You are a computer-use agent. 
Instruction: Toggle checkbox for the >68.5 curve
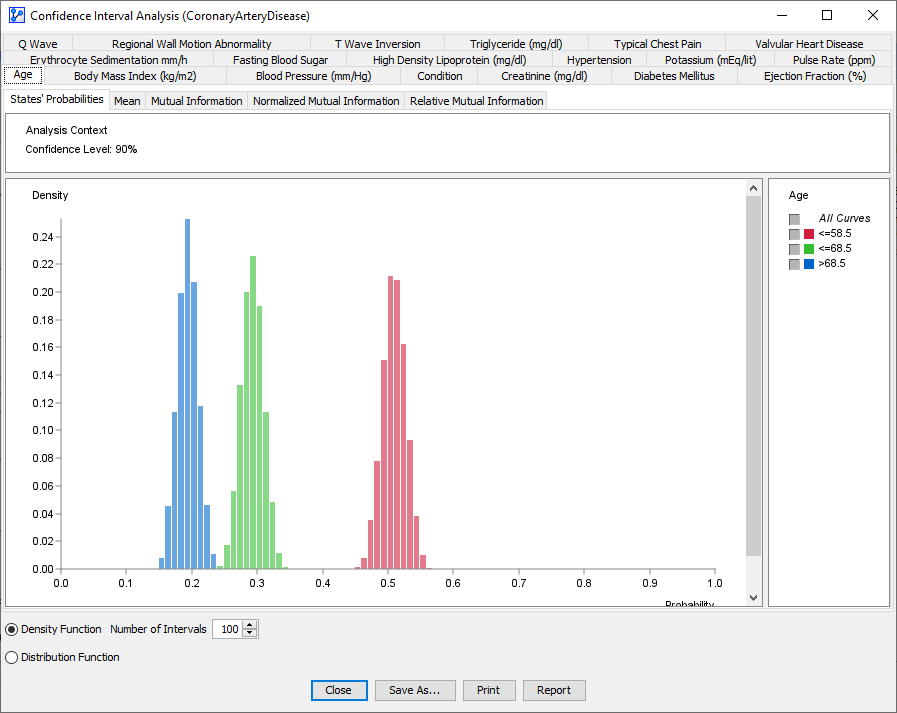coord(794,264)
